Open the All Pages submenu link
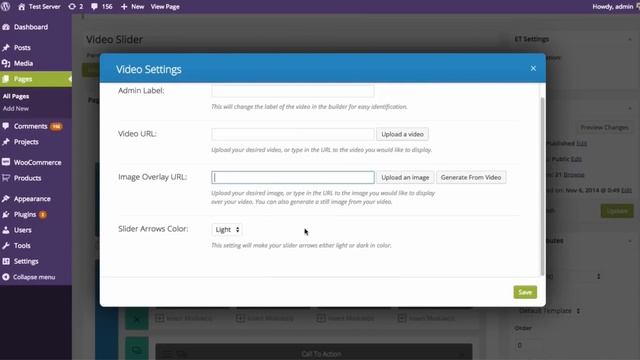 coord(16,96)
